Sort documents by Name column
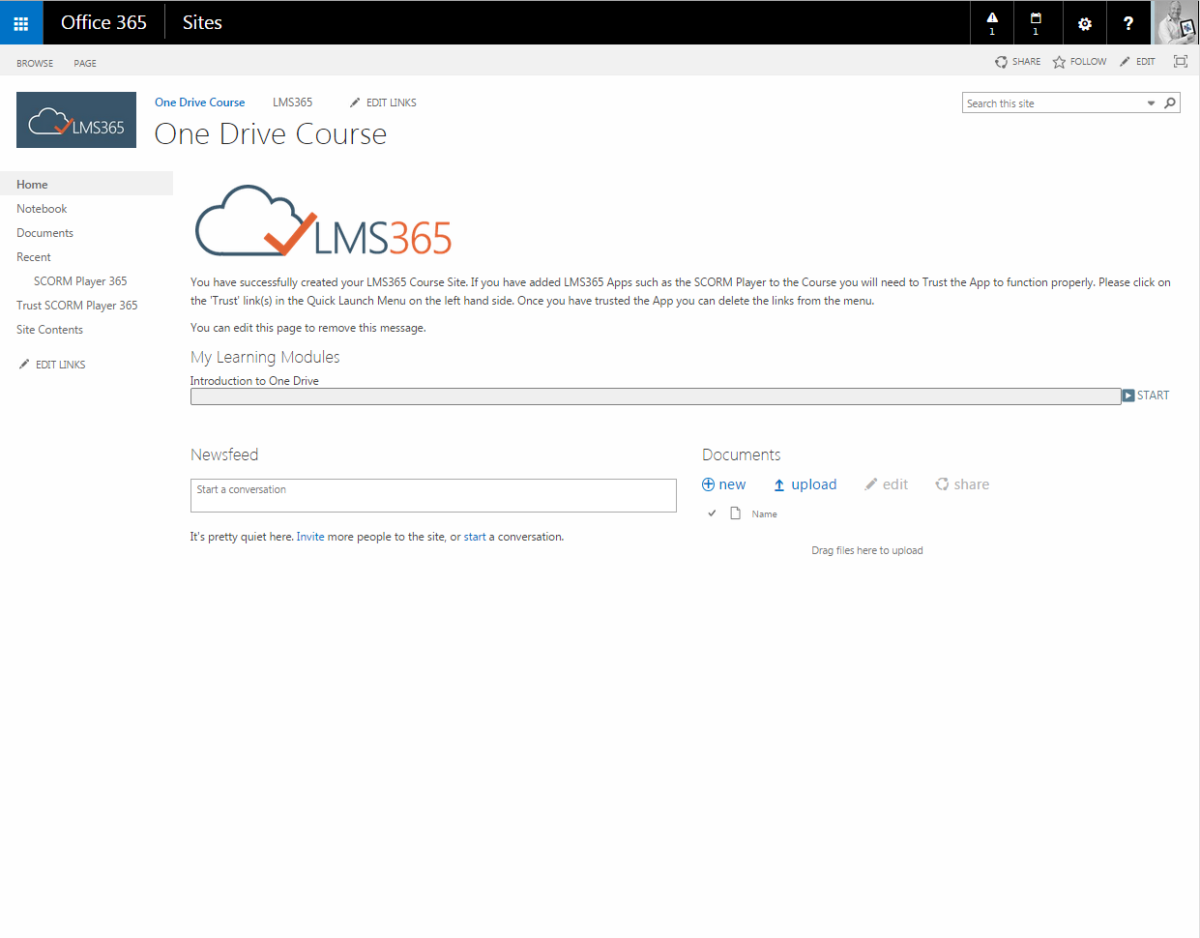 pos(764,514)
